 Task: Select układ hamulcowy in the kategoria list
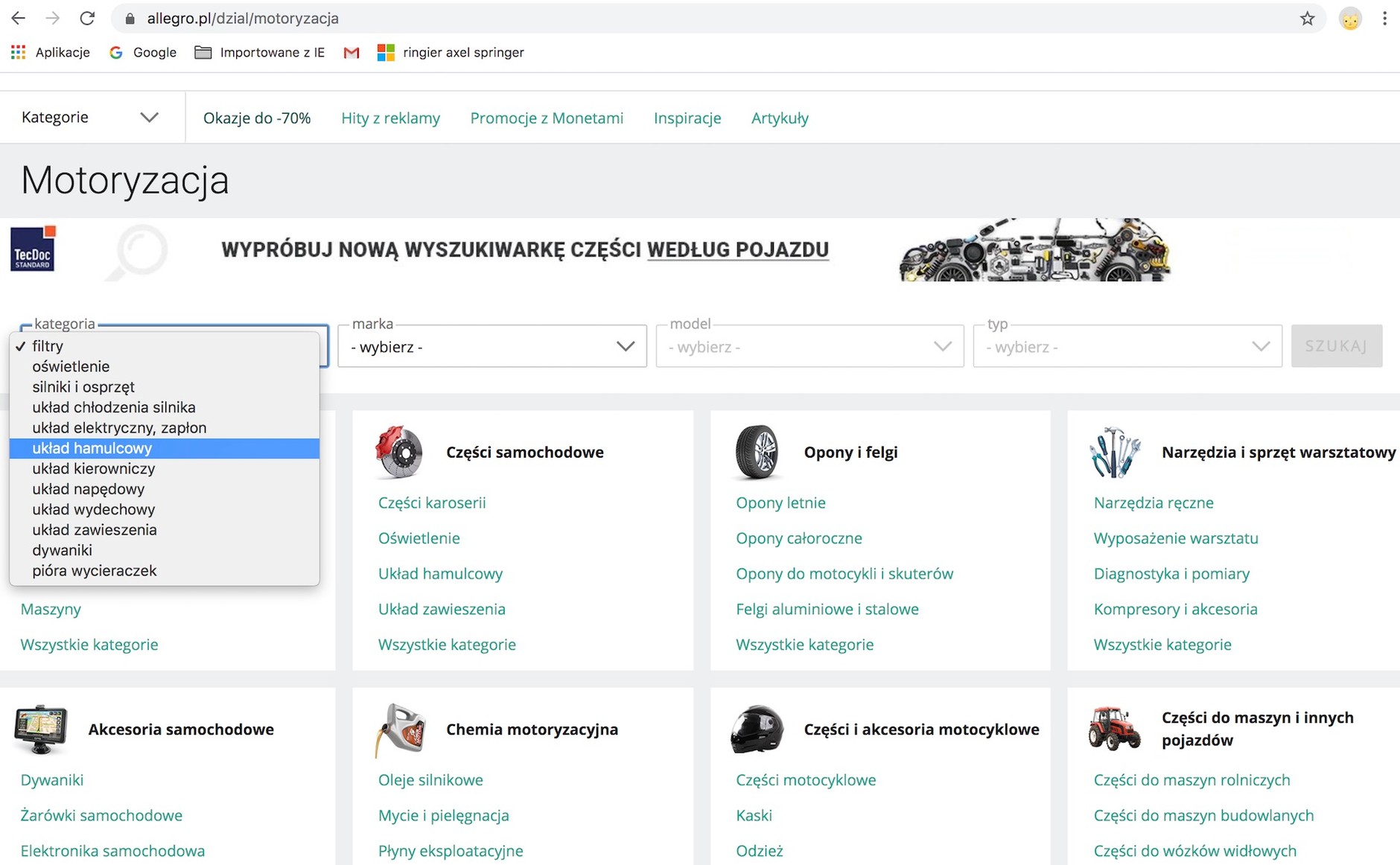(x=91, y=448)
